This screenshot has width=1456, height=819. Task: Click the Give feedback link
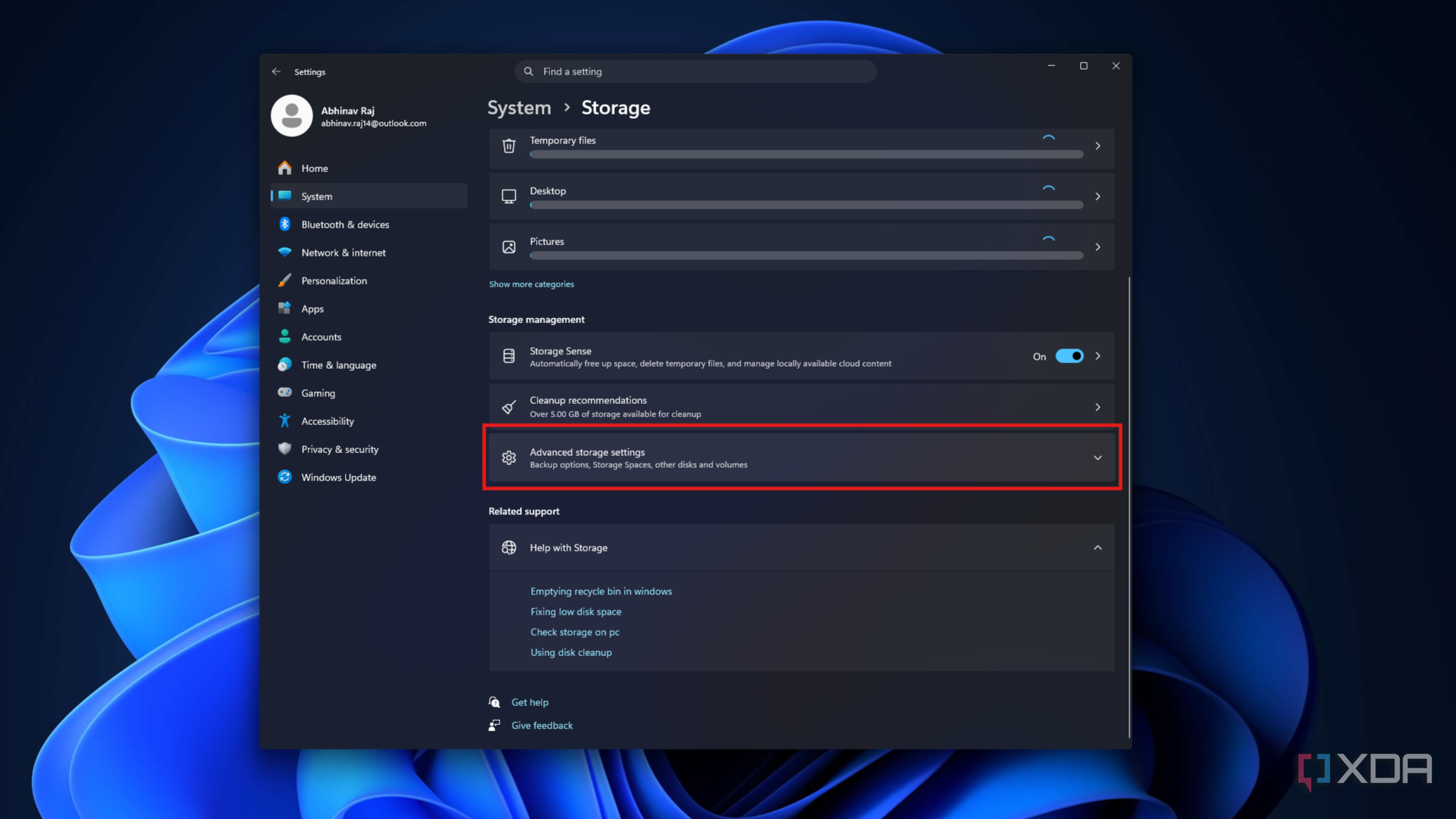click(x=542, y=726)
